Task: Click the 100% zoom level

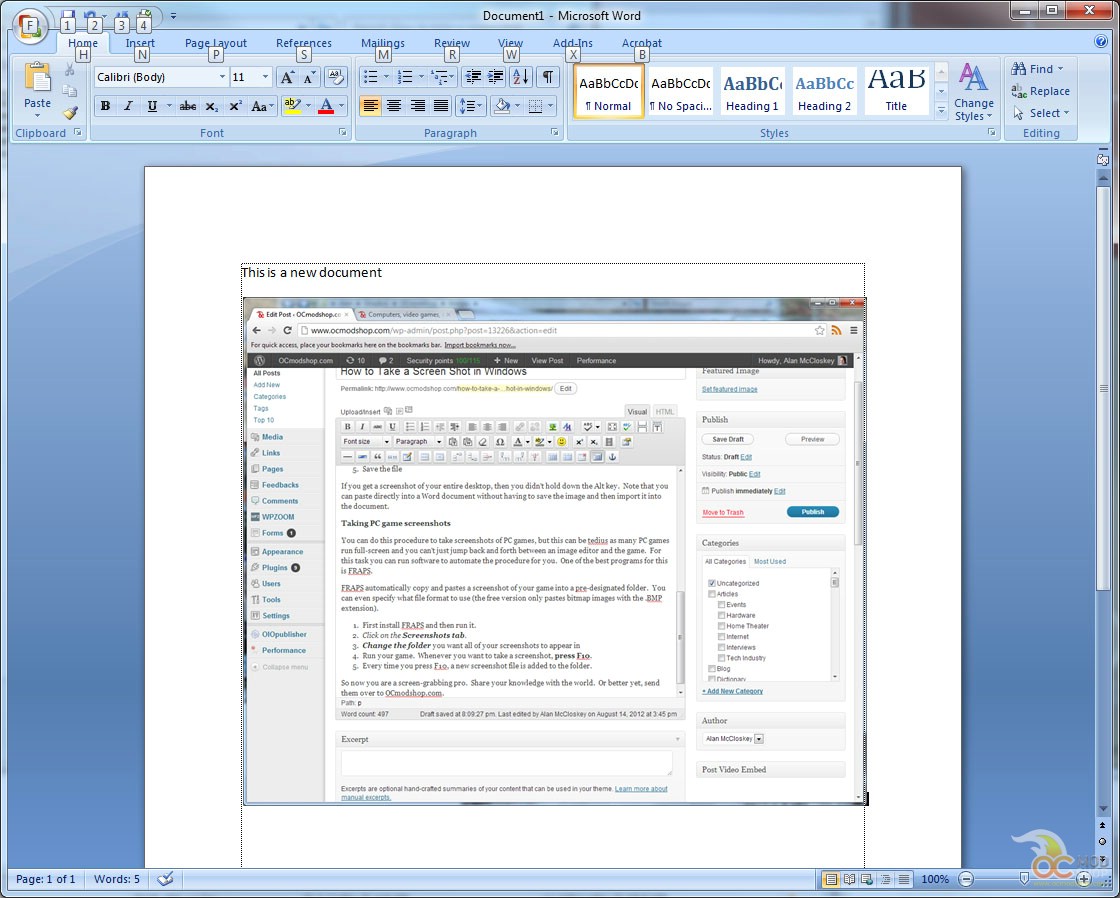Action: coord(935,879)
